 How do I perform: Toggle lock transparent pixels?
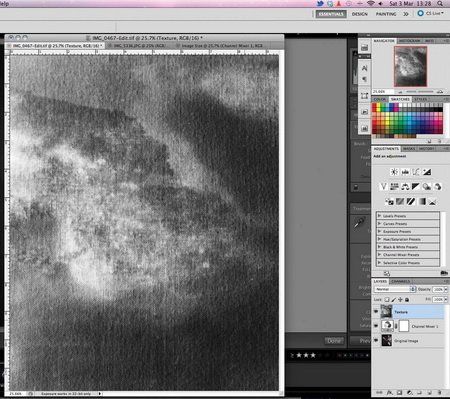tap(387, 300)
